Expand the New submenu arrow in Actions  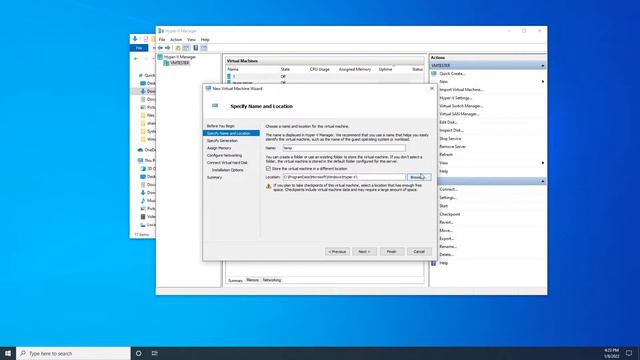[x=542, y=82]
